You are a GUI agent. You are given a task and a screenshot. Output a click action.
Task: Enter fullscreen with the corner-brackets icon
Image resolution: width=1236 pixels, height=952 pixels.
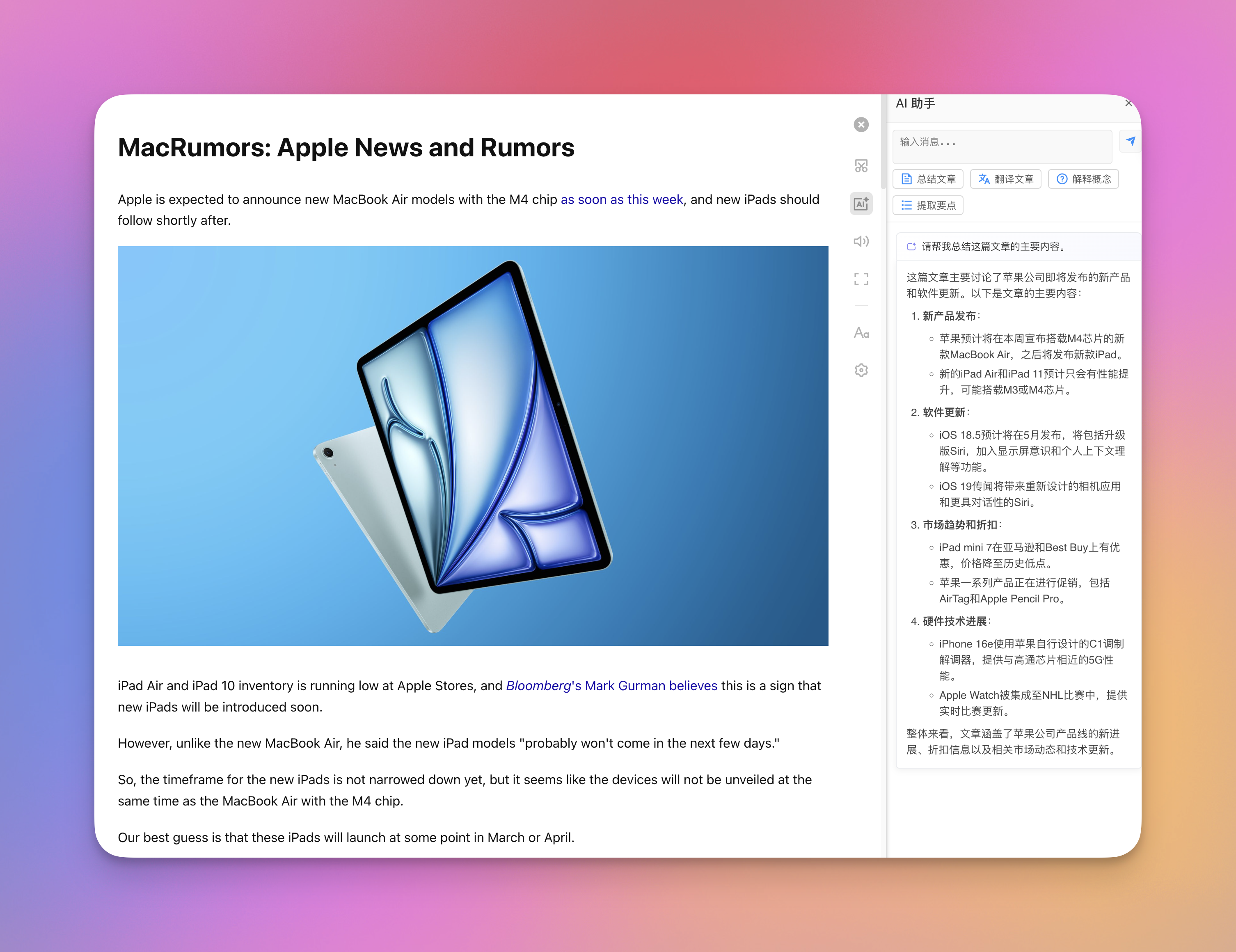coord(861,279)
